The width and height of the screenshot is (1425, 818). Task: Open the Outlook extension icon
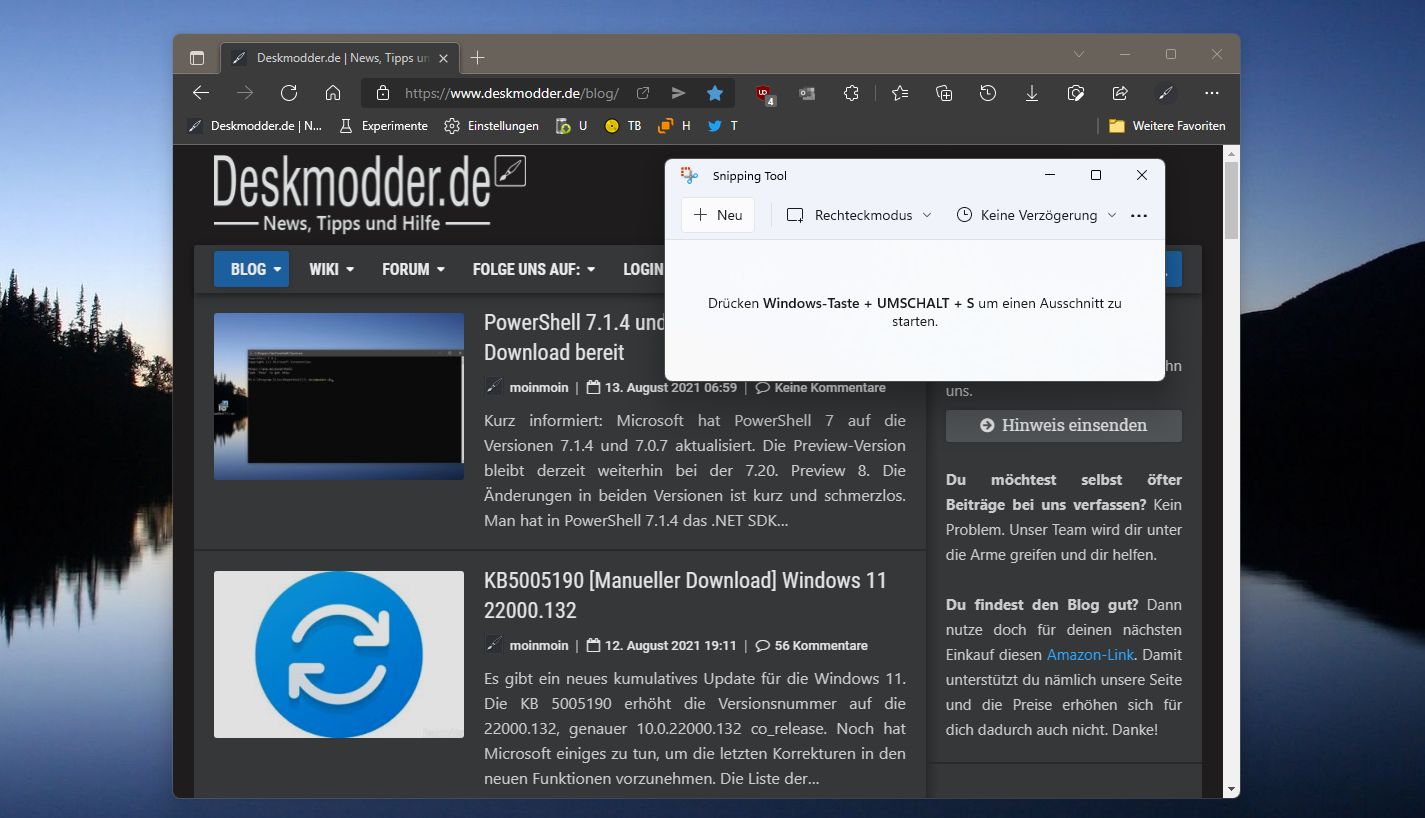(807, 93)
